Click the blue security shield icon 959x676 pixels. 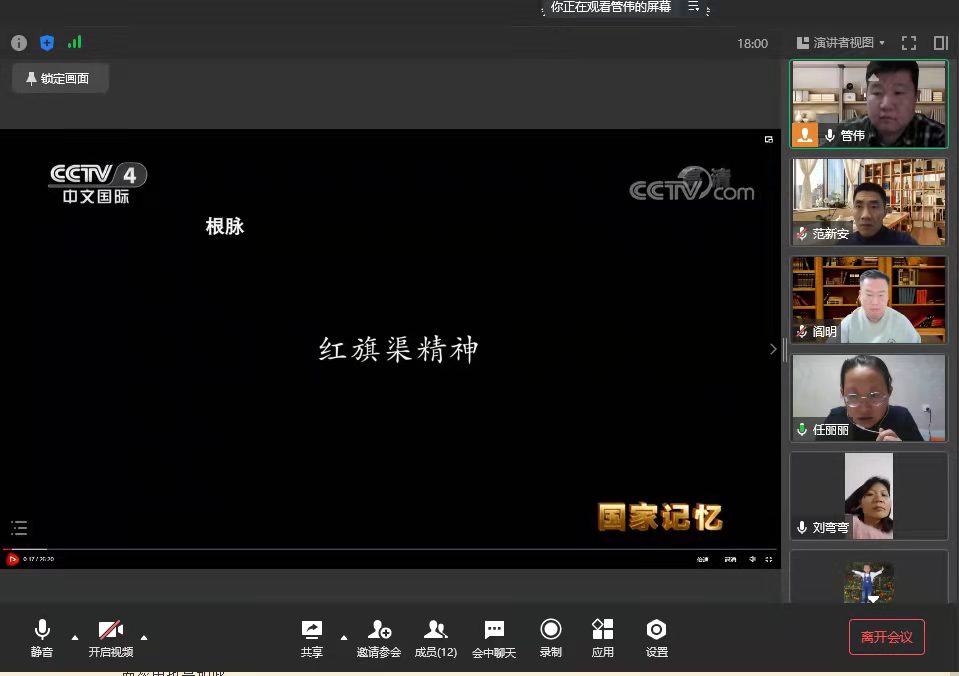coord(47,43)
